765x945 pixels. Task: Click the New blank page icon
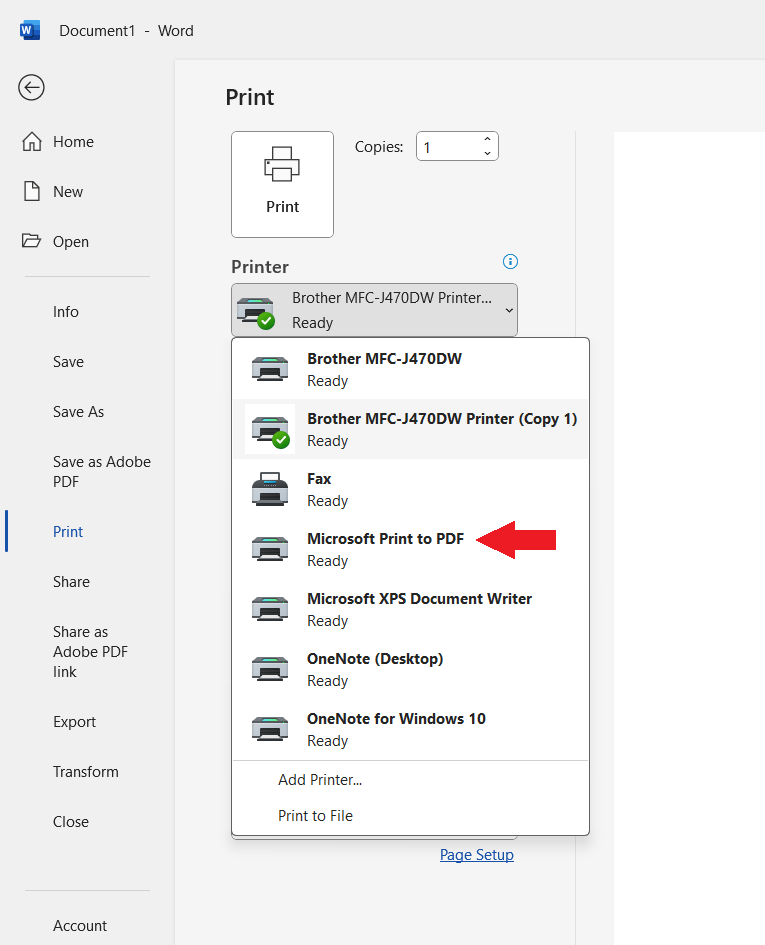click(32, 191)
